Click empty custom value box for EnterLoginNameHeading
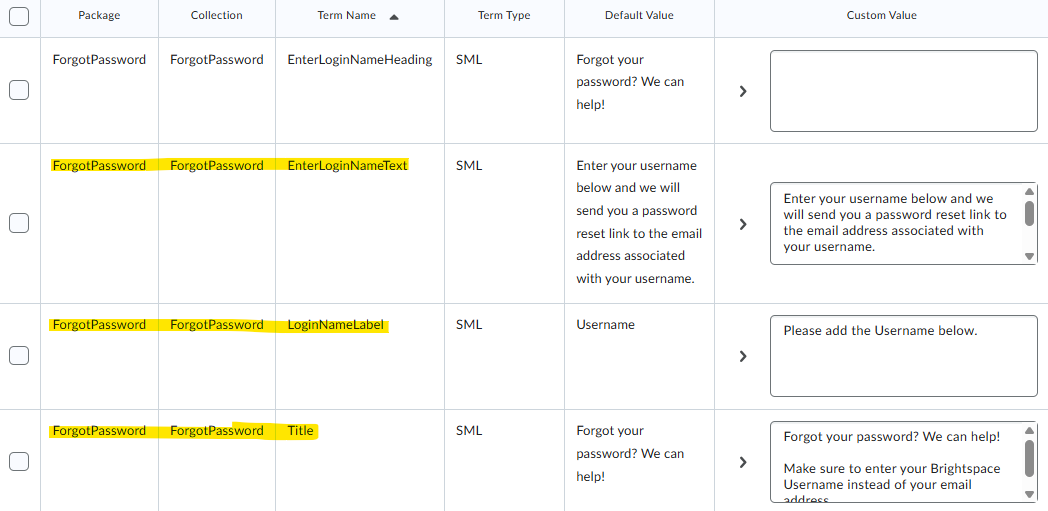Image resolution: width=1048 pixels, height=511 pixels. tap(903, 91)
